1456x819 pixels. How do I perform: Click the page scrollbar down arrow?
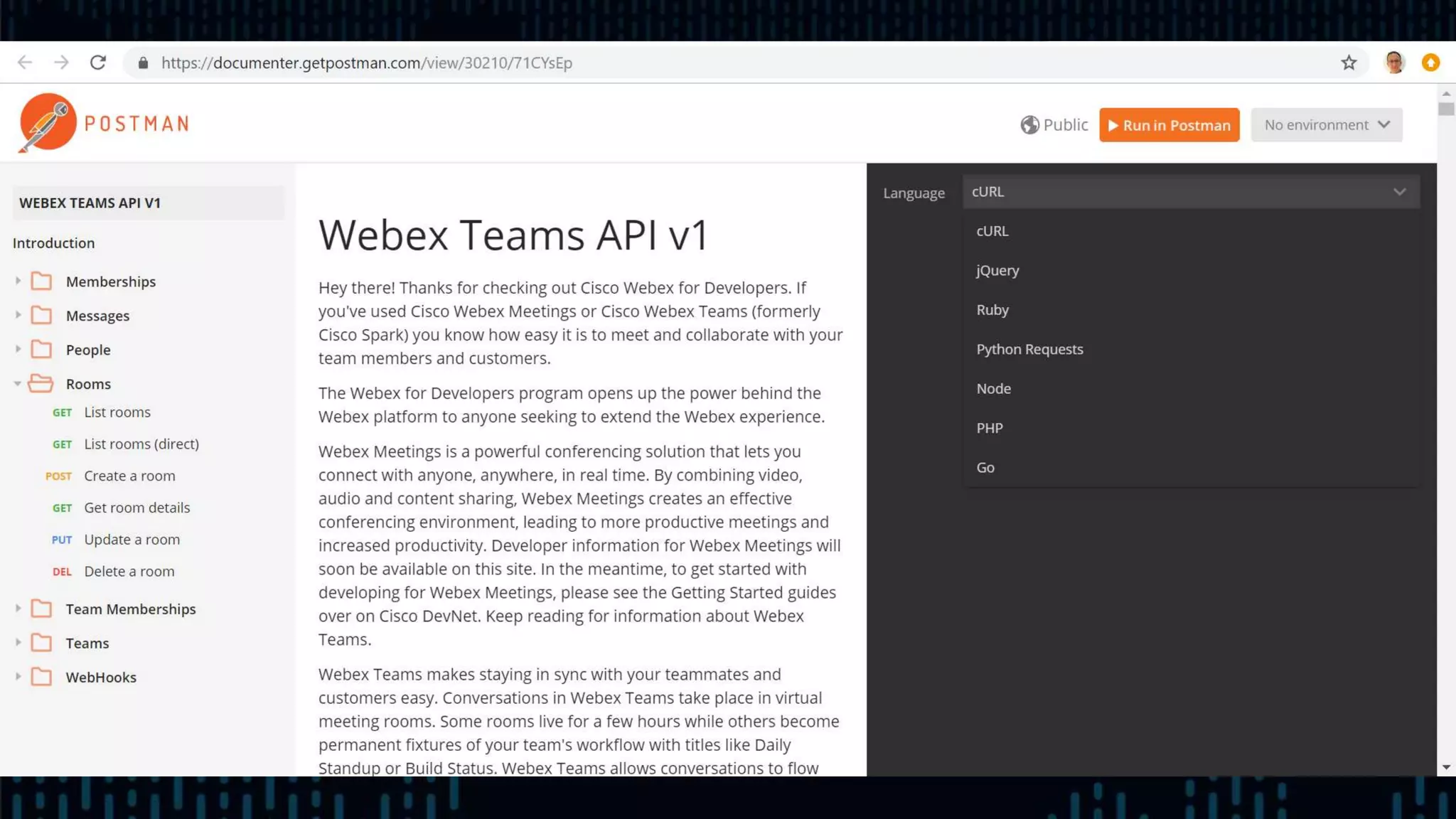pyautogui.click(x=1446, y=768)
